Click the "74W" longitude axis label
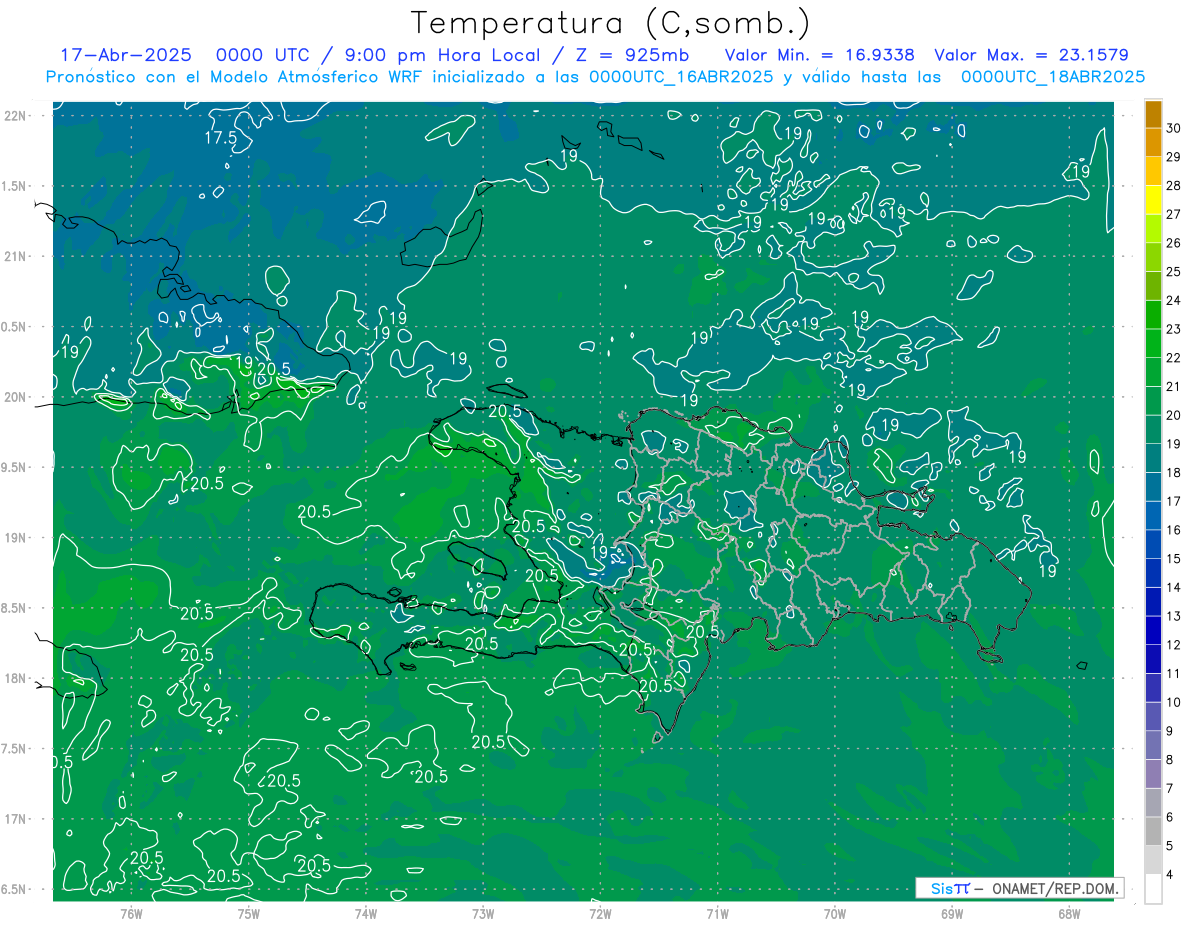The image size is (1200, 927). pyautogui.click(x=366, y=913)
